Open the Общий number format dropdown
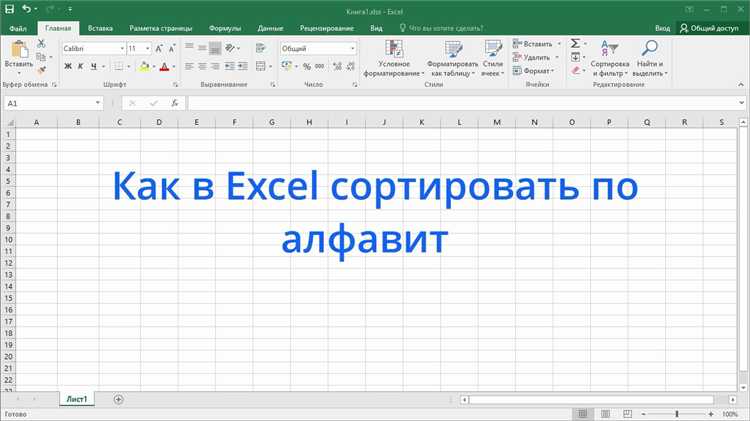Screen dimensions: 750x421 [x=353, y=48]
